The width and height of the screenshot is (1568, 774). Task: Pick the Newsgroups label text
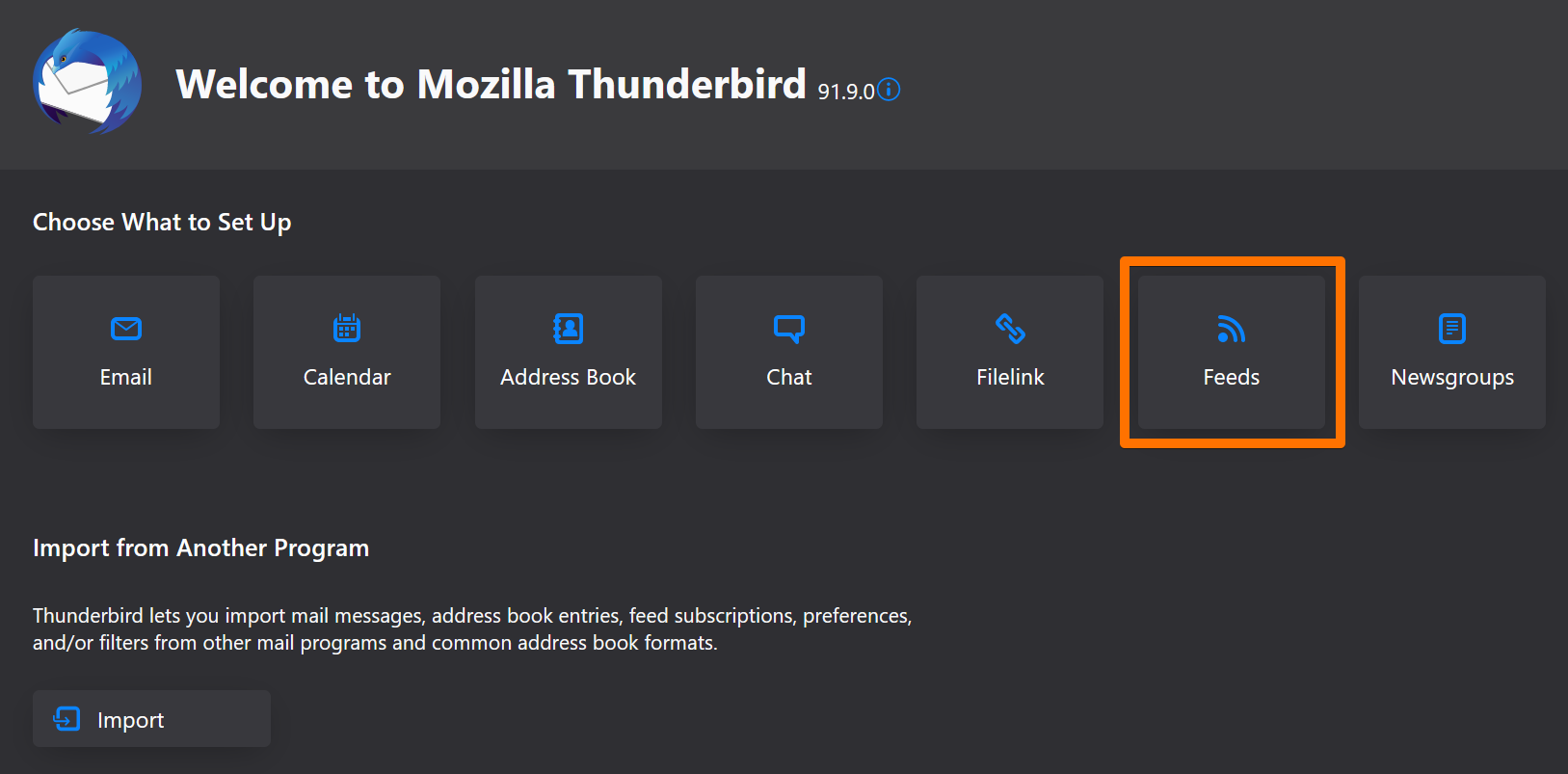pos(1452,378)
